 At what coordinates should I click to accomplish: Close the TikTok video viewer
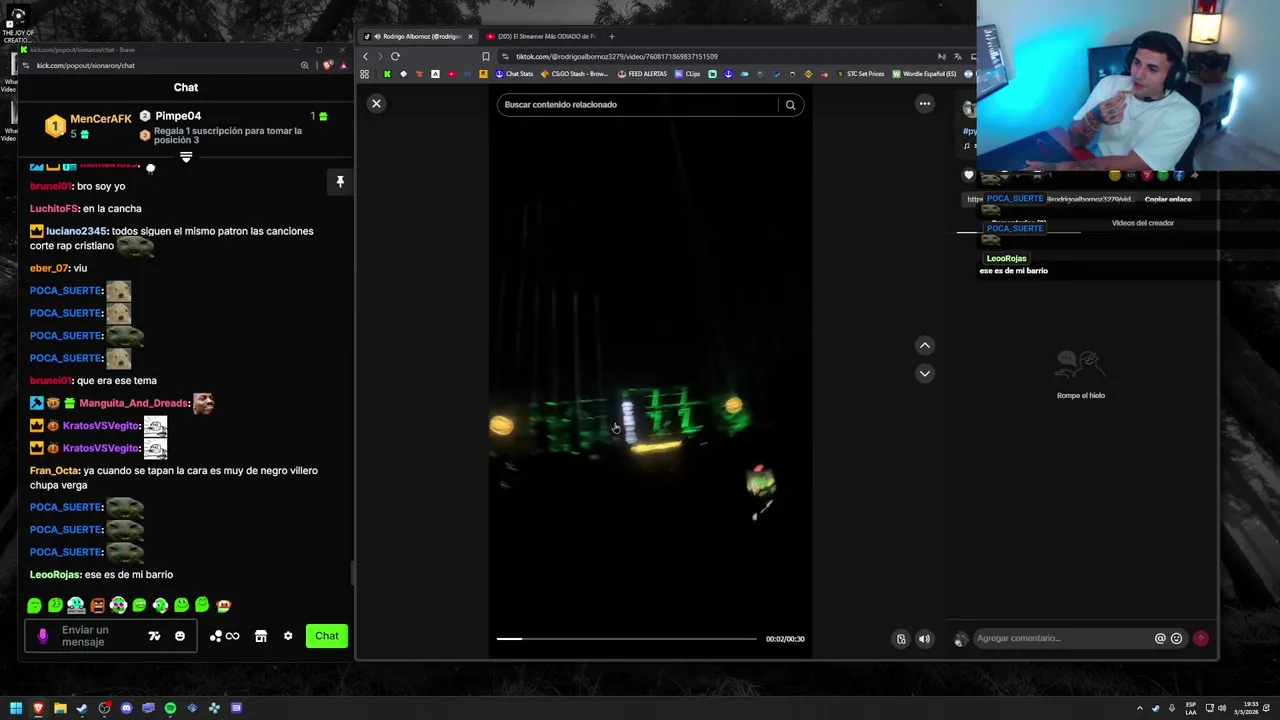(376, 104)
